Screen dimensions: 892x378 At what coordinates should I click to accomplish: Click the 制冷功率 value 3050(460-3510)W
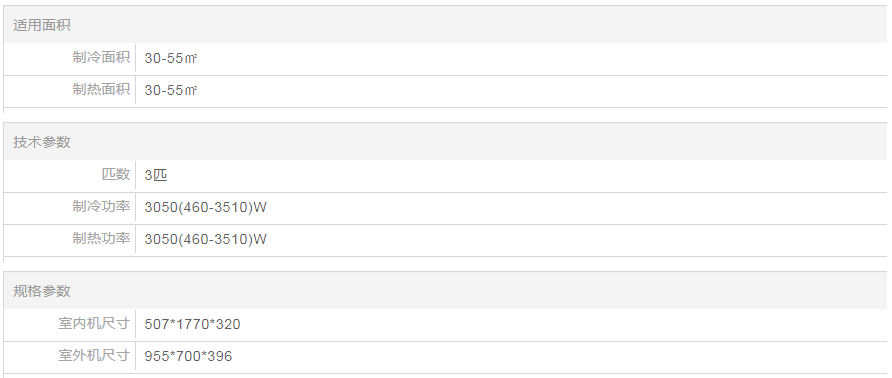[205, 207]
